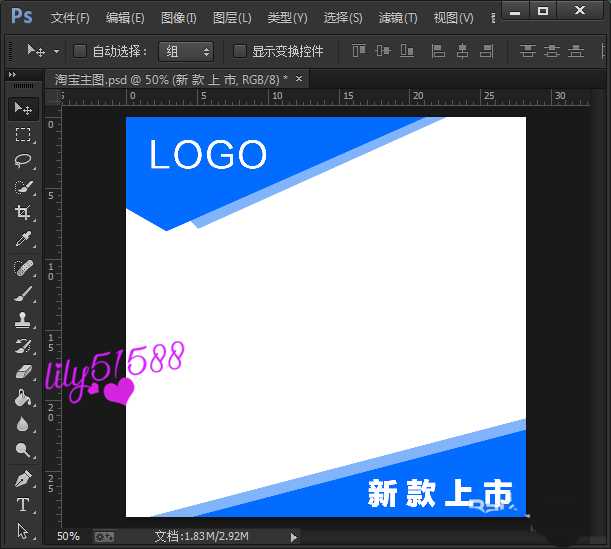Open the 滤镜(T) menu
The image size is (611, 549).
coord(397,18)
